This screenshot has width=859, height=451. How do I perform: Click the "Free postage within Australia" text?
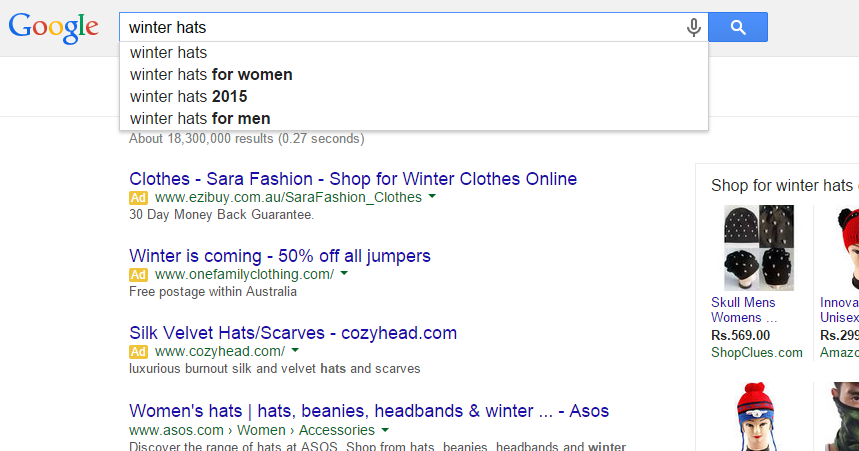point(213,292)
